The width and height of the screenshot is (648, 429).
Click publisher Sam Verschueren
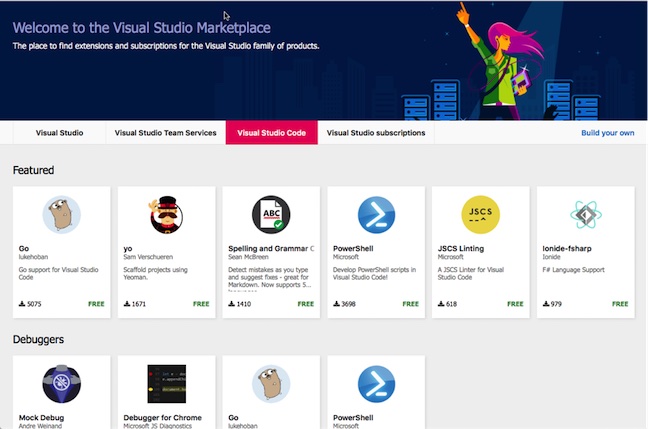[x=148, y=257]
